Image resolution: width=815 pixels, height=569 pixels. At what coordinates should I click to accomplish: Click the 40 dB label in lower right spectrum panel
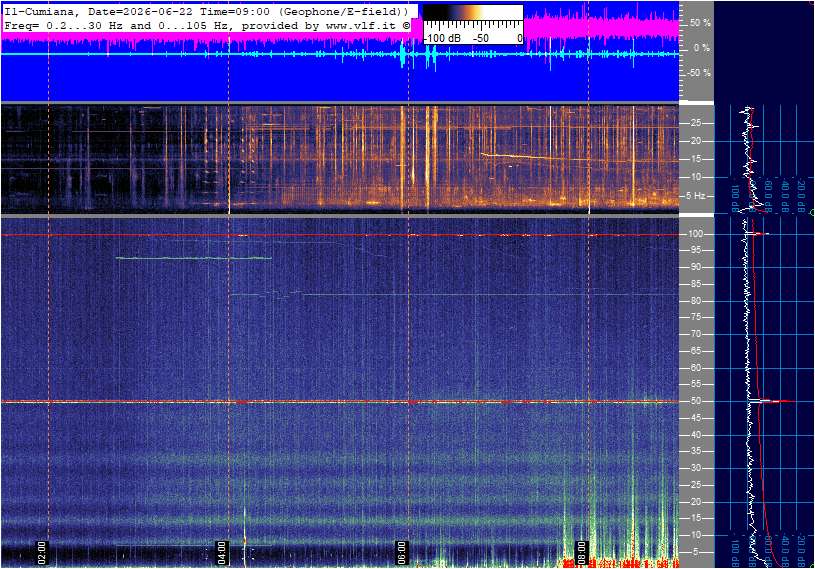pos(785,550)
